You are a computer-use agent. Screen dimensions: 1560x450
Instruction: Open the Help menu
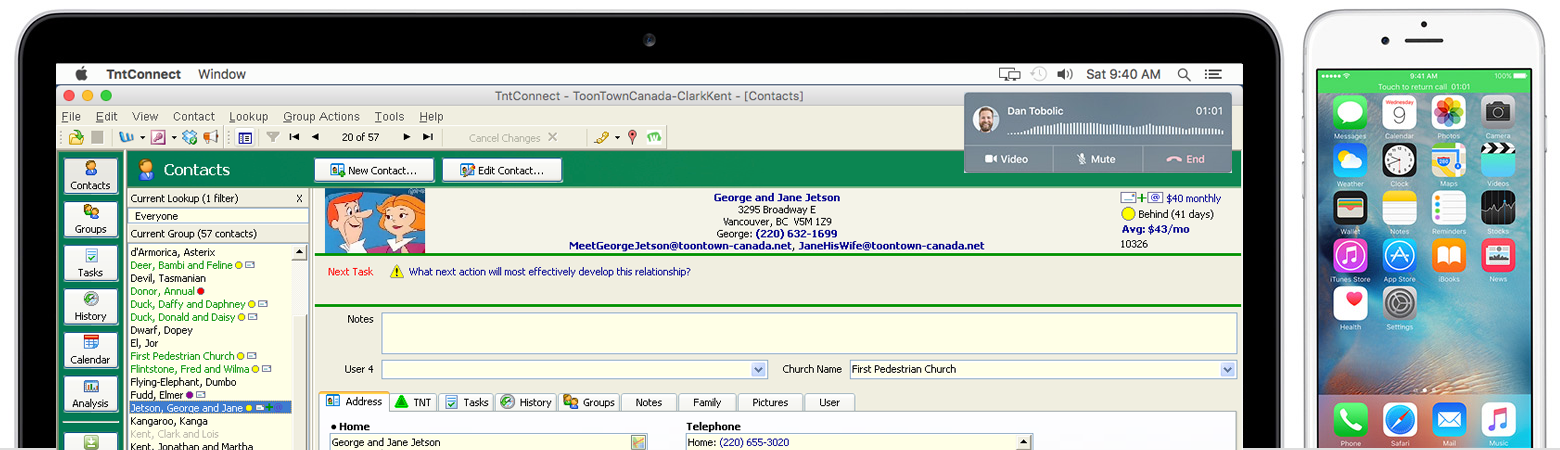[x=431, y=117]
